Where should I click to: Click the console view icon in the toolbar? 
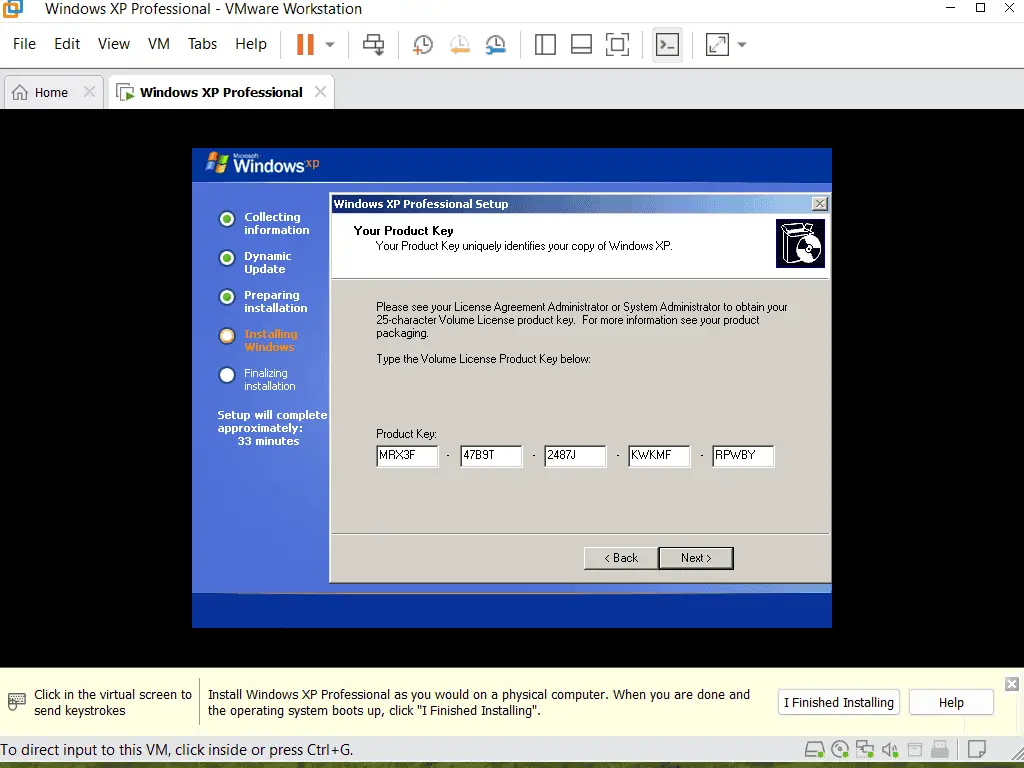click(667, 44)
